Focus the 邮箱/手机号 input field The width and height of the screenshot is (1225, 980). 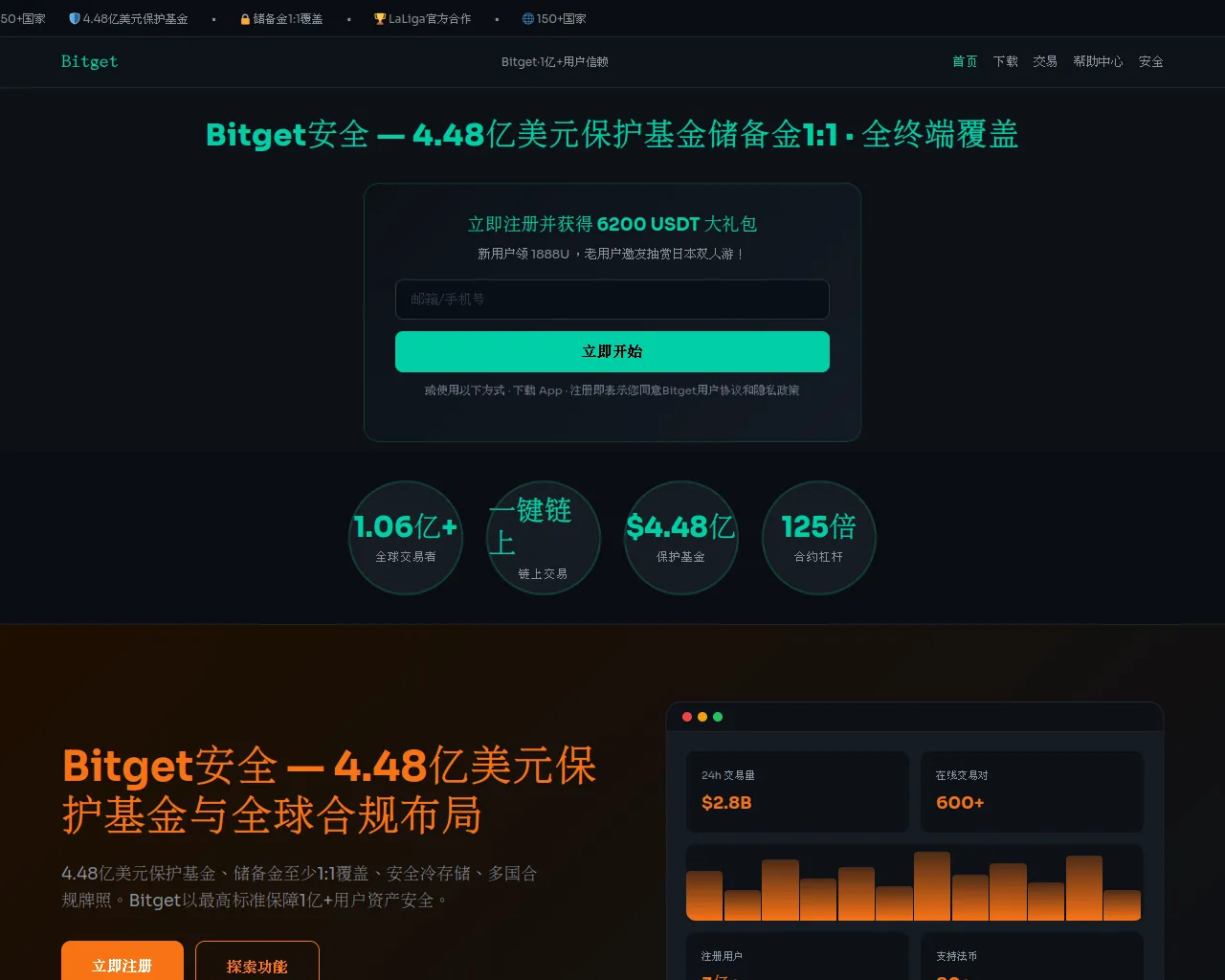612,300
